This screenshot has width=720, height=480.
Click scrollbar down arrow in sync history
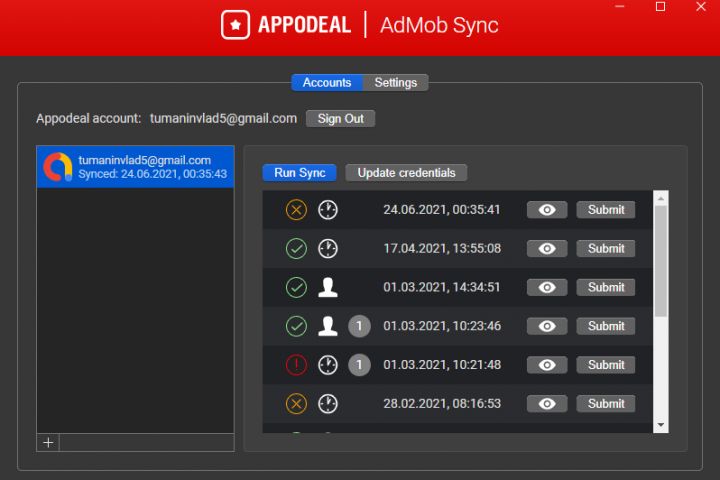coord(661,425)
